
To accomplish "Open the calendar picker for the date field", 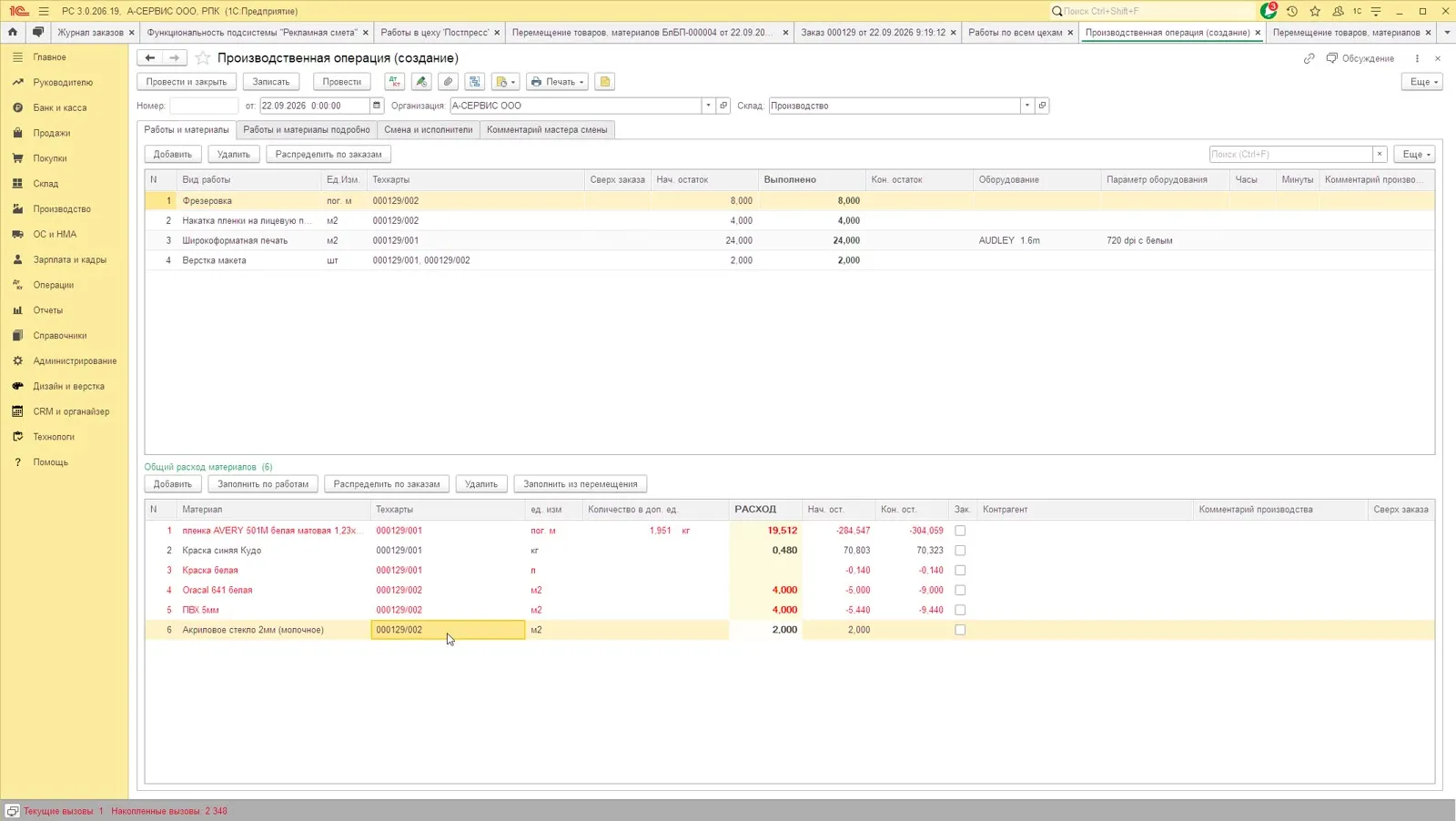I will (x=377, y=106).
